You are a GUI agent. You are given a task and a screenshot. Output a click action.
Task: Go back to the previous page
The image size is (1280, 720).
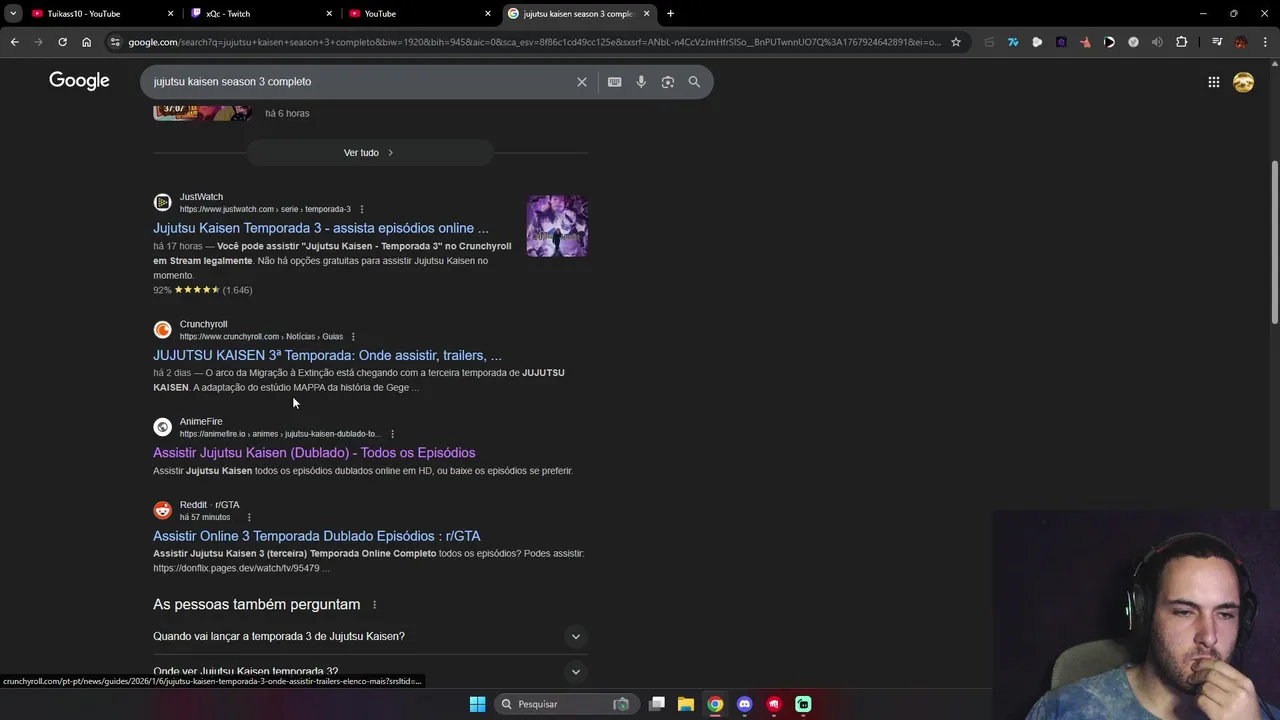tap(14, 42)
